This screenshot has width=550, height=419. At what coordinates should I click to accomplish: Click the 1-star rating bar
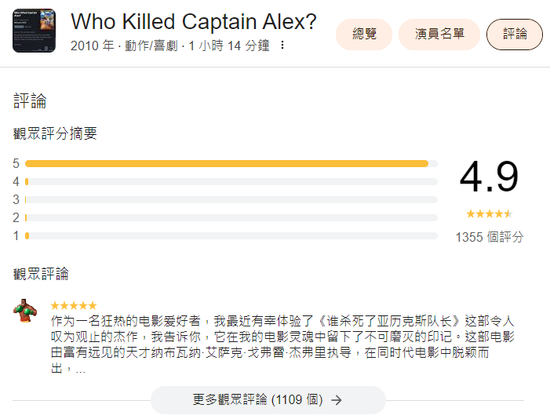[x=231, y=236]
